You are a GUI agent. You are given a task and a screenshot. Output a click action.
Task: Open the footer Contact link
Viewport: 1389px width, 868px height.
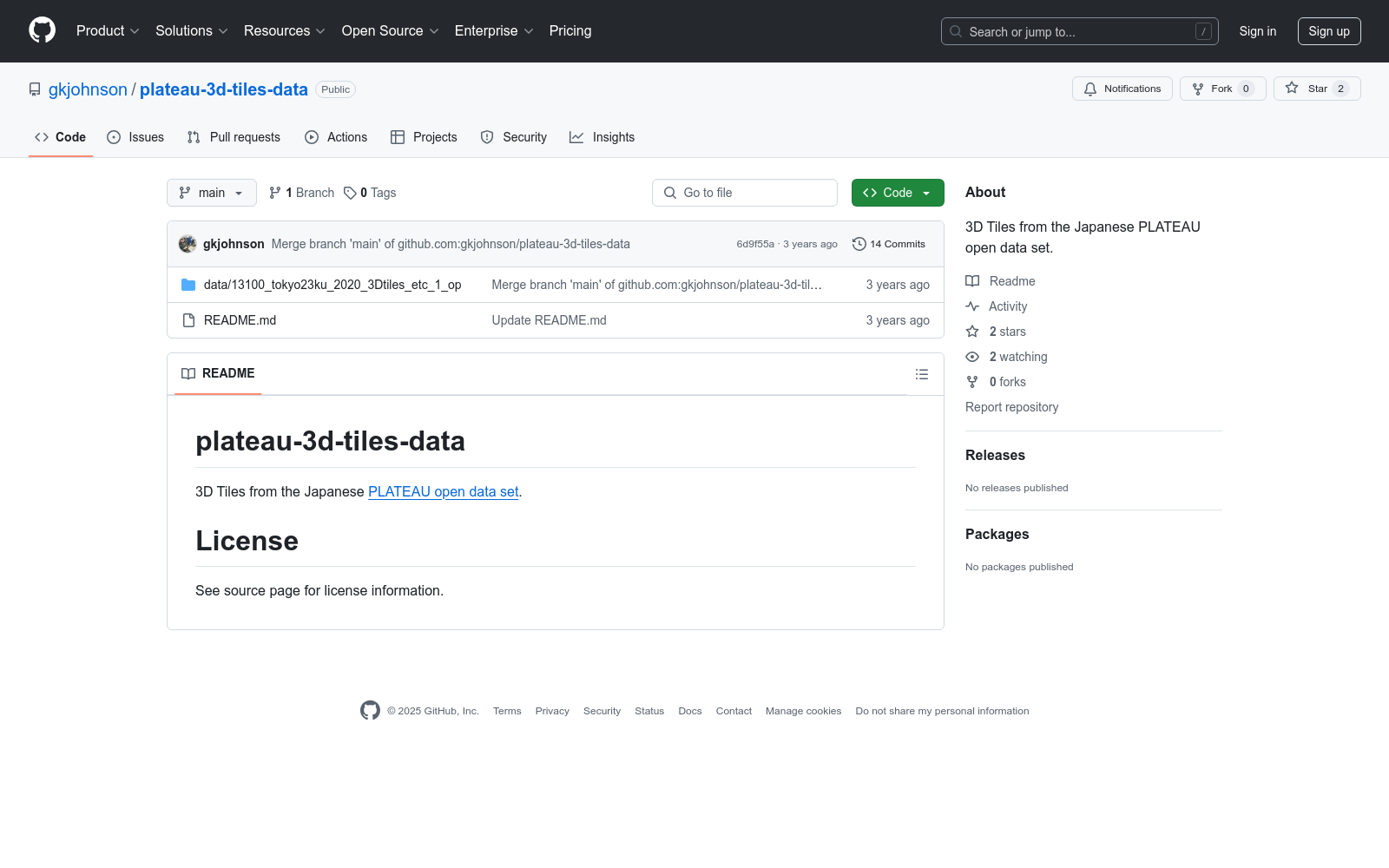[734, 711]
